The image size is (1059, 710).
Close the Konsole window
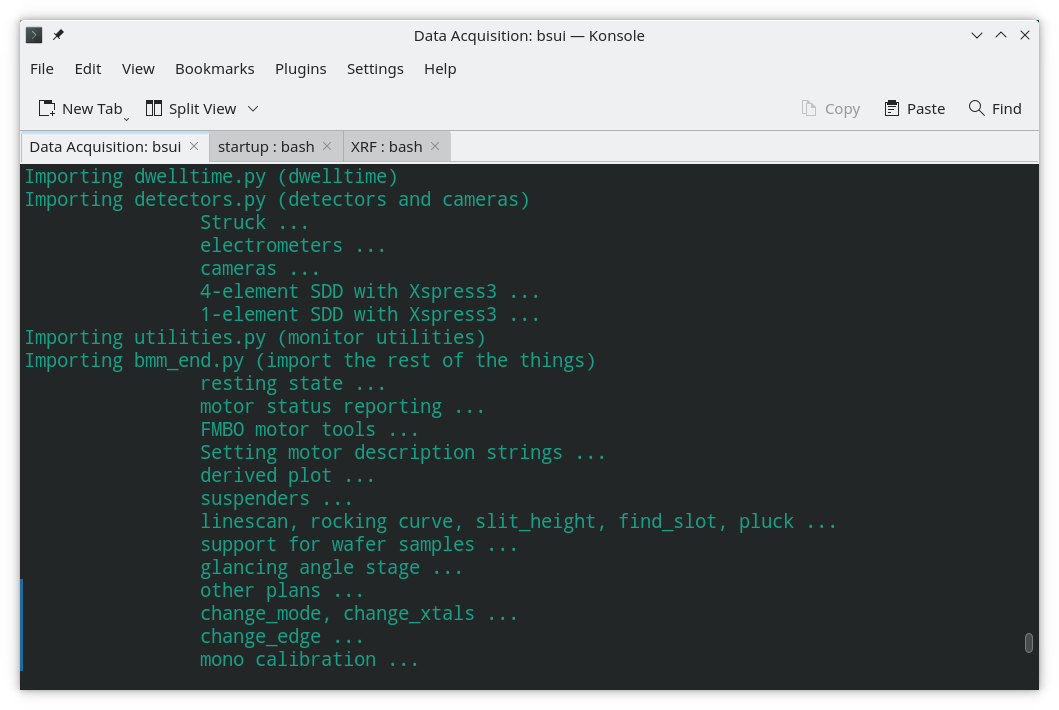pos(1025,35)
